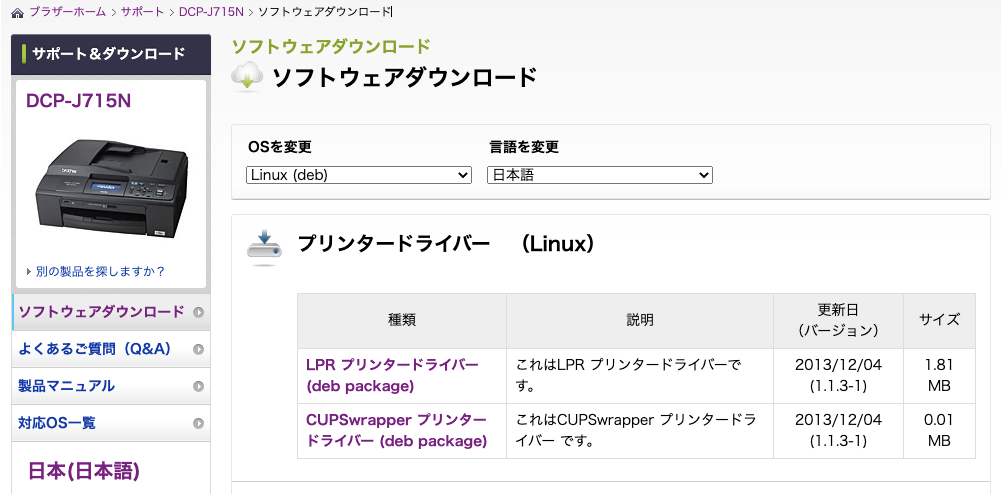Open よくあるご質問（Q&A） sidebar item
This screenshot has width=1006, height=494.
111,349
